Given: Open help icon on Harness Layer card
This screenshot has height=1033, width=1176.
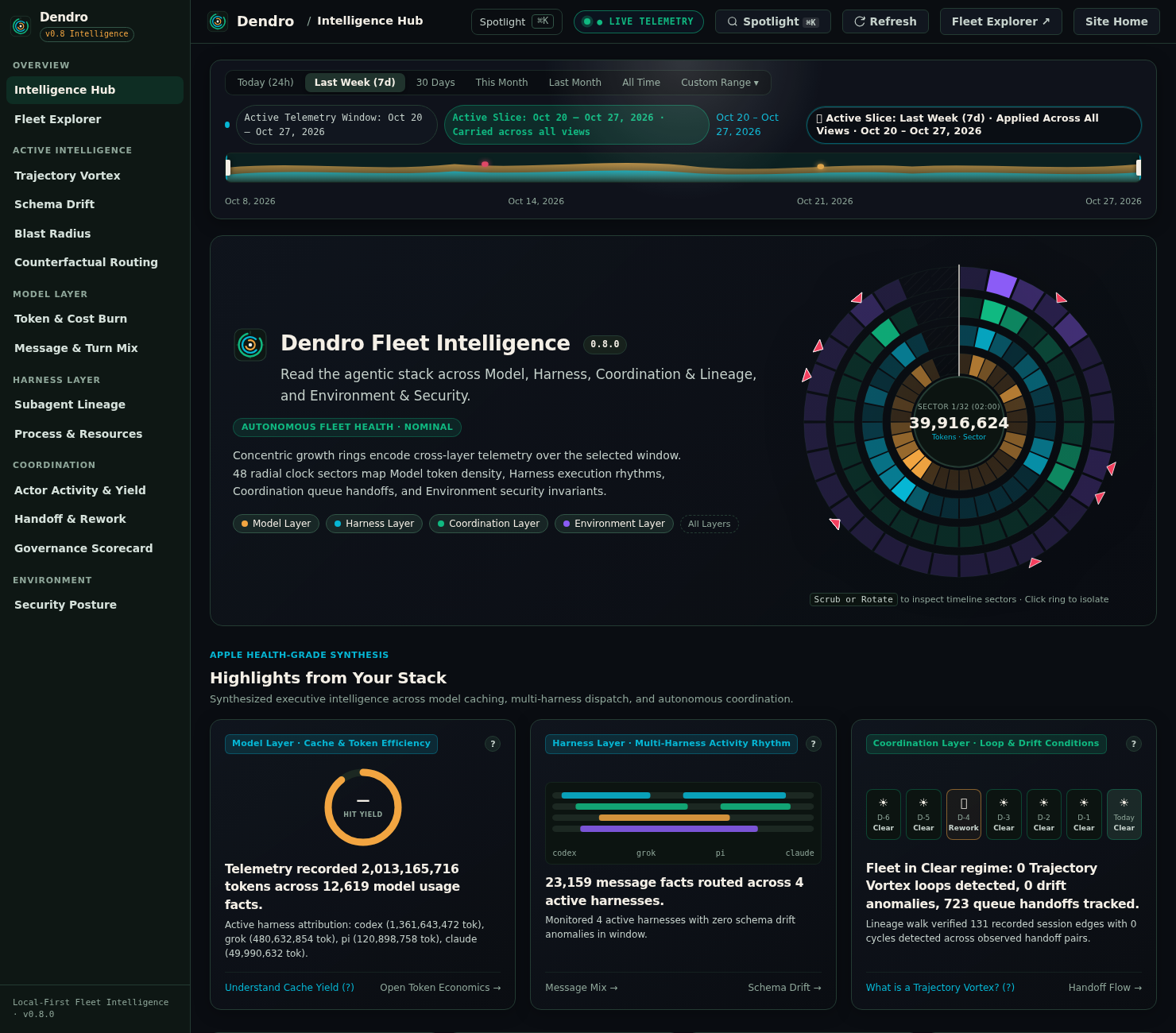Looking at the screenshot, I should click(814, 744).
